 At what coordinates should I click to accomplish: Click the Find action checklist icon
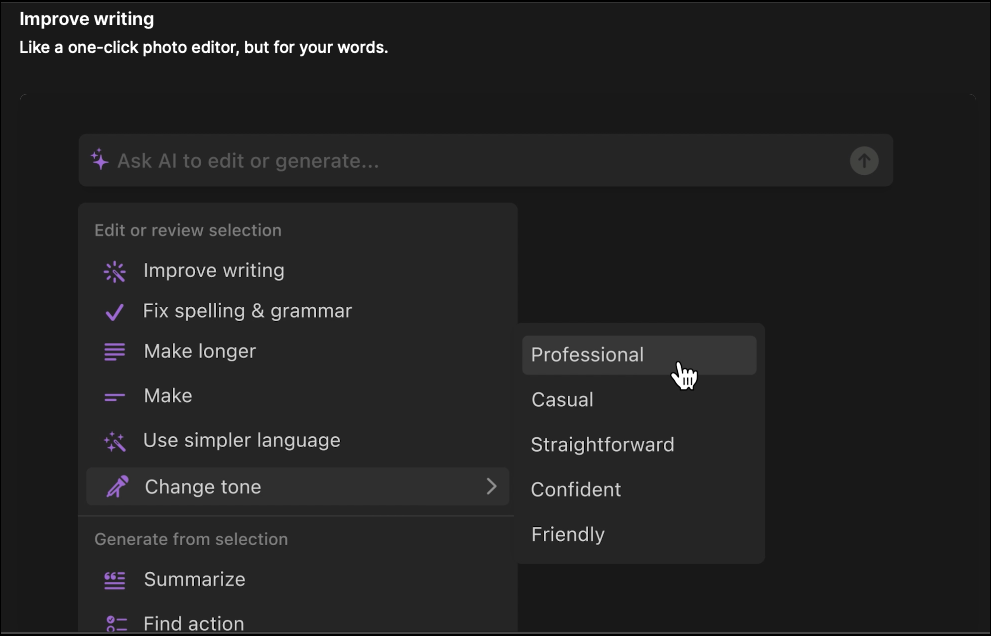tap(116, 624)
